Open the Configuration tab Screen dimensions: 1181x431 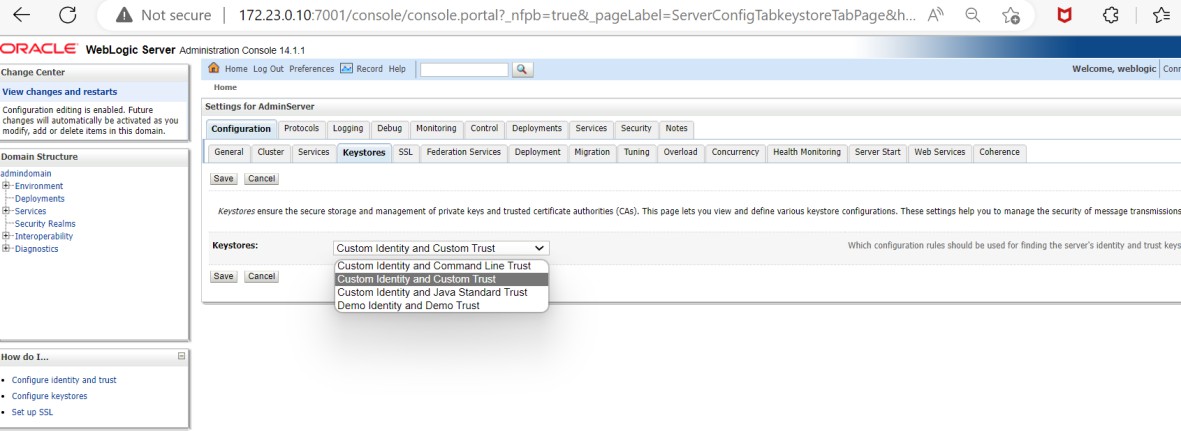[x=241, y=129]
